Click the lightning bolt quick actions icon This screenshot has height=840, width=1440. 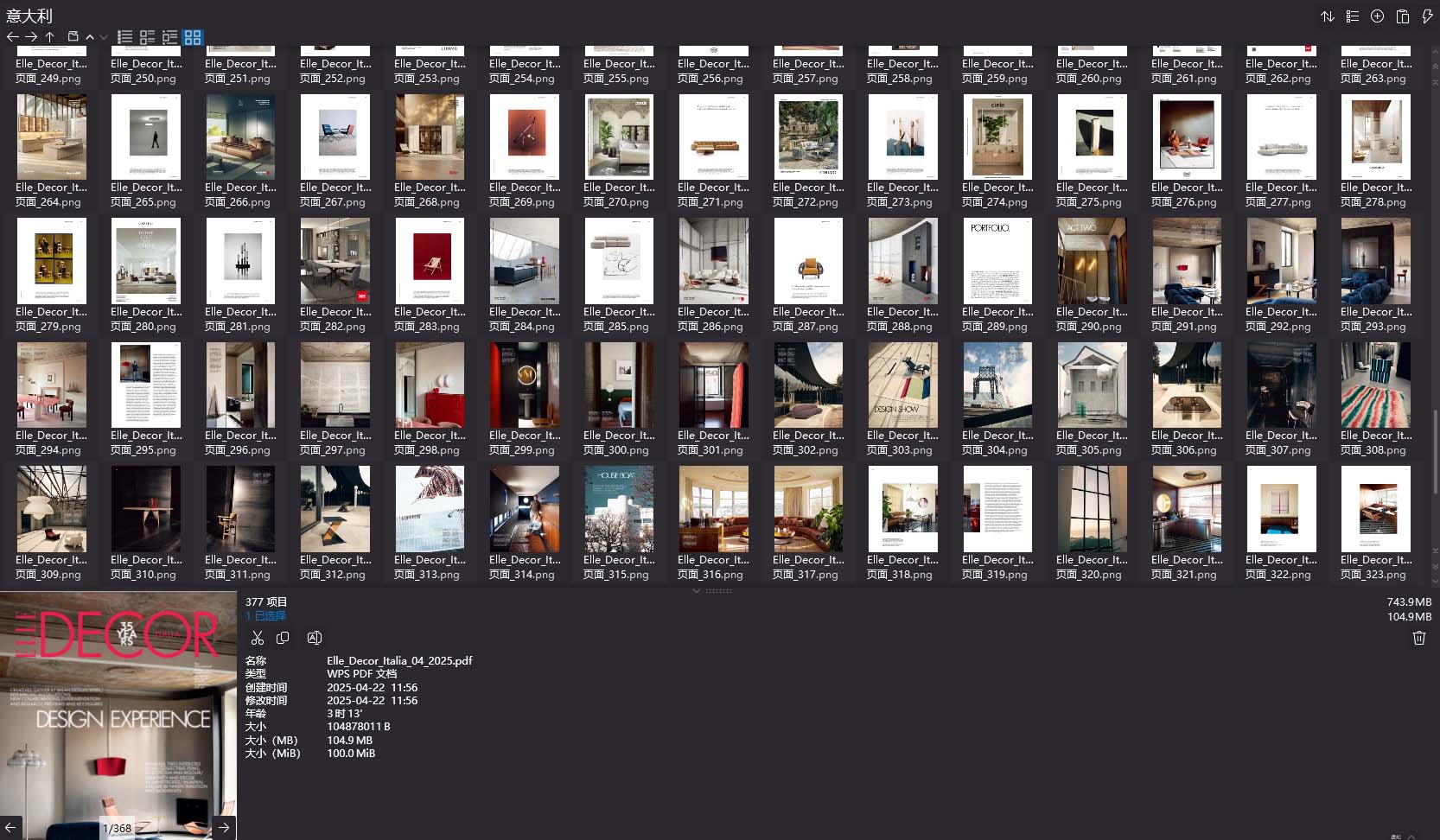click(1427, 16)
